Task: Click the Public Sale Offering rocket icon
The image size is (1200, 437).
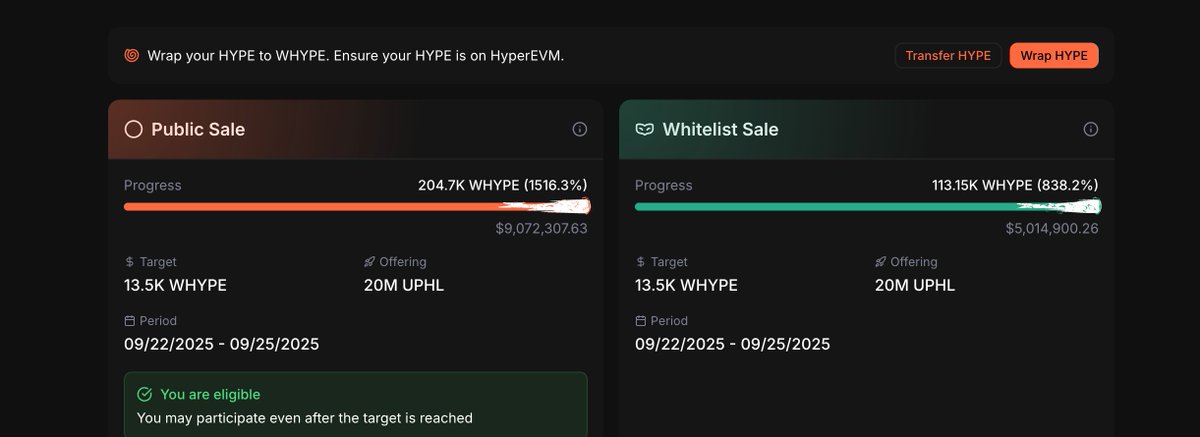Action: click(x=370, y=262)
